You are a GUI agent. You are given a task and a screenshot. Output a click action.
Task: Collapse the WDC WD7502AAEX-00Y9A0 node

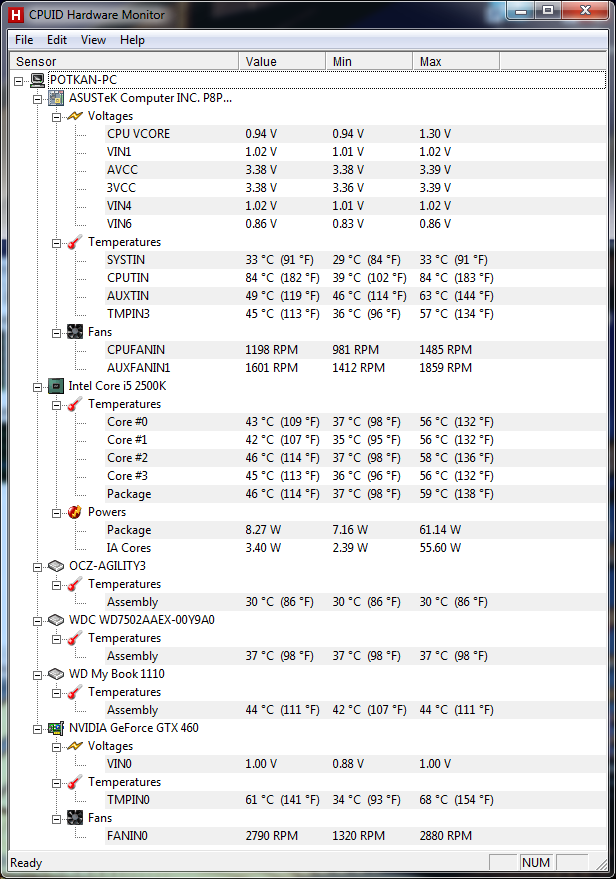tap(38, 621)
